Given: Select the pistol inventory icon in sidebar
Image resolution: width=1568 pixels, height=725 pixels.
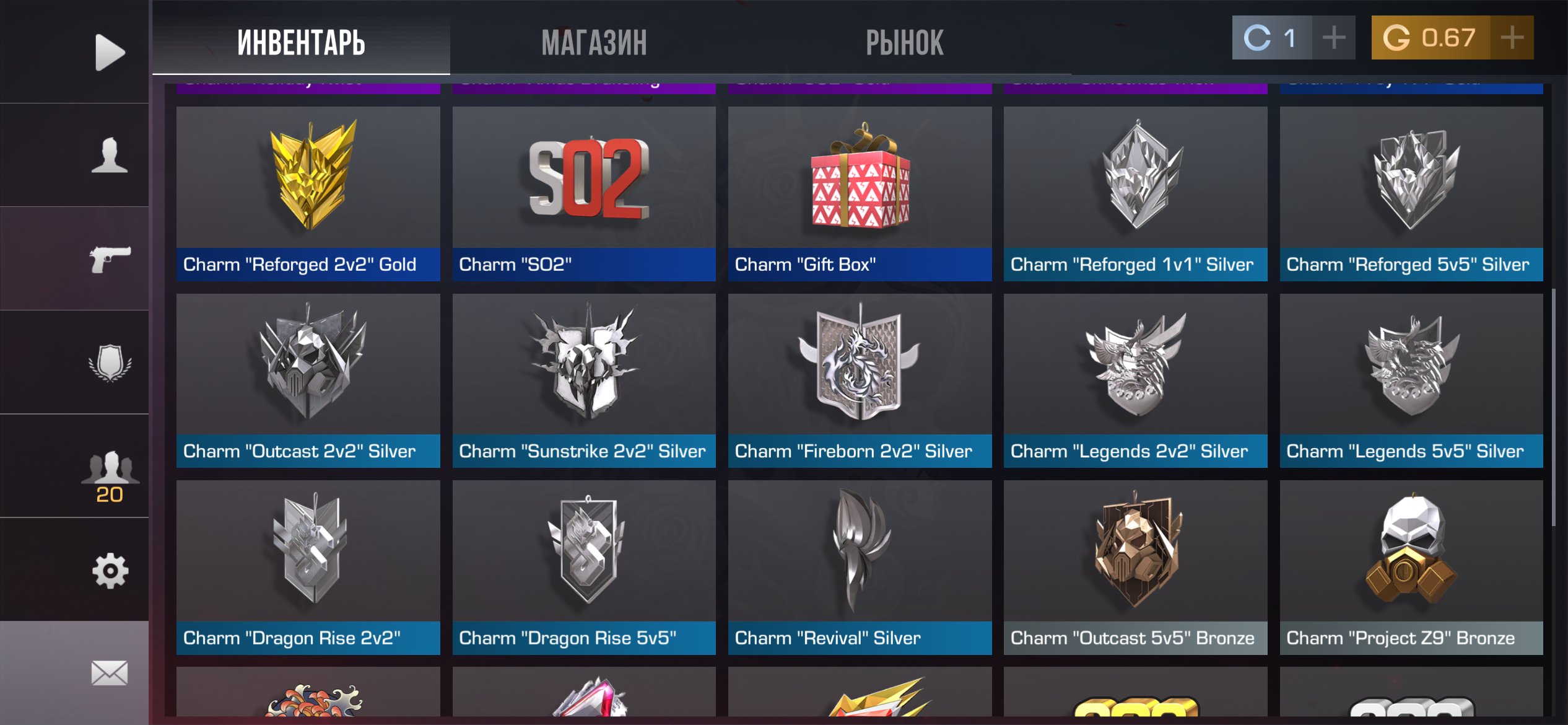Looking at the screenshot, I should [x=110, y=259].
